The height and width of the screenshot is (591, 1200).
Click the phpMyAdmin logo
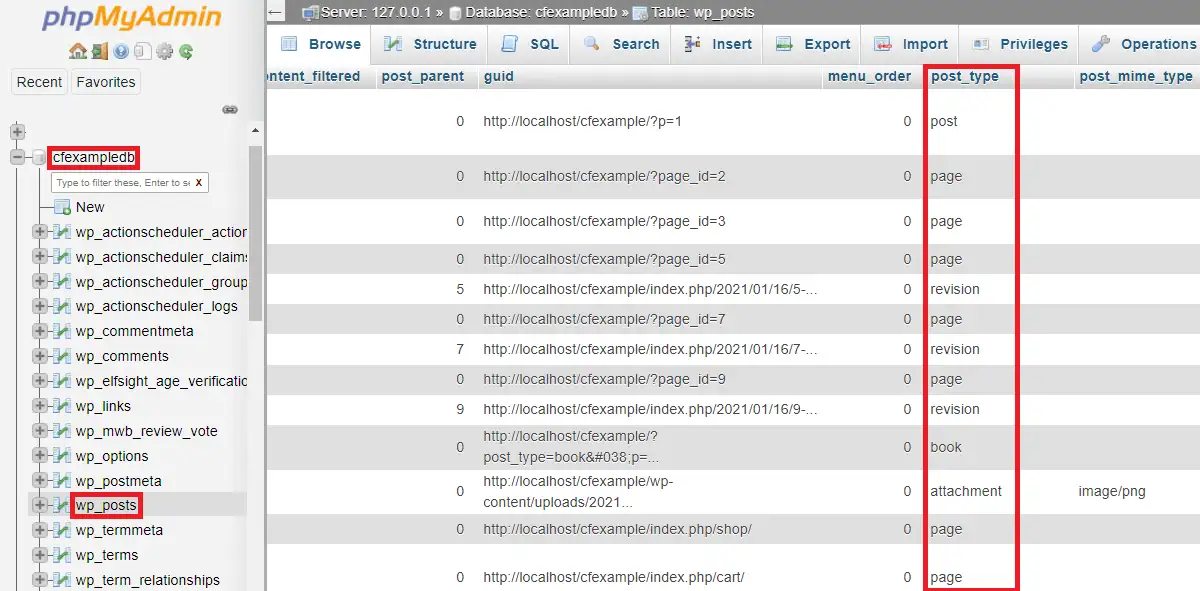(x=130, y=17)
